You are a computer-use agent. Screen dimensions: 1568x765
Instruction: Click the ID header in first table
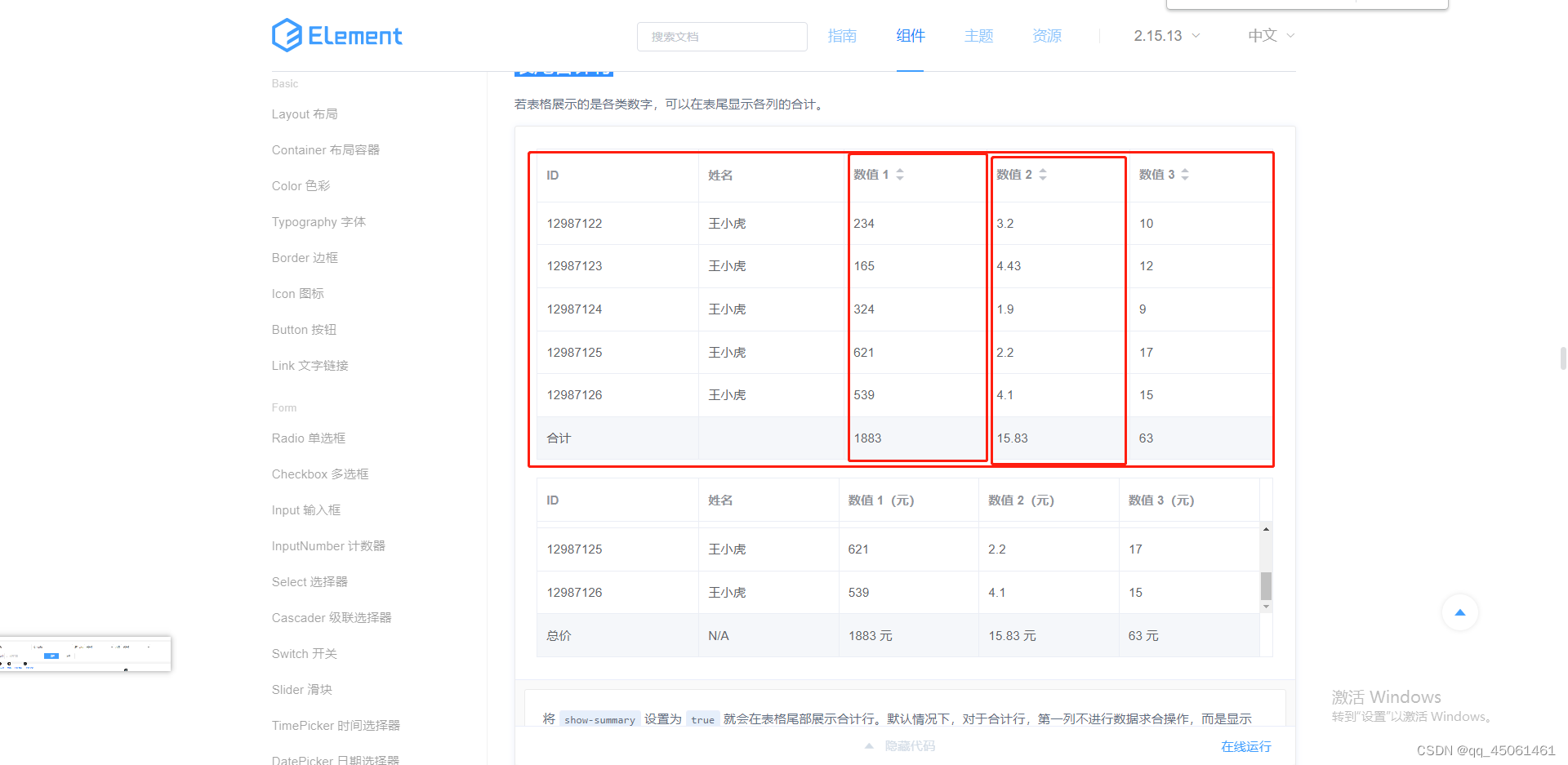tap(553, 176)
